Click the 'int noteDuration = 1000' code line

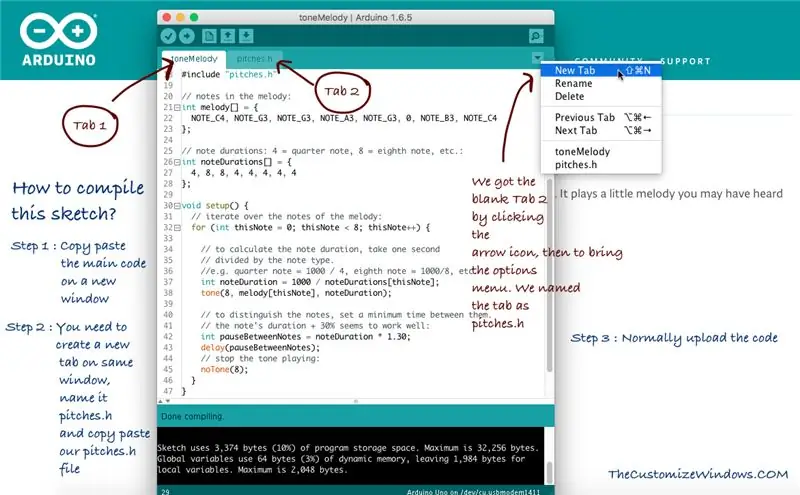[320, 282]
